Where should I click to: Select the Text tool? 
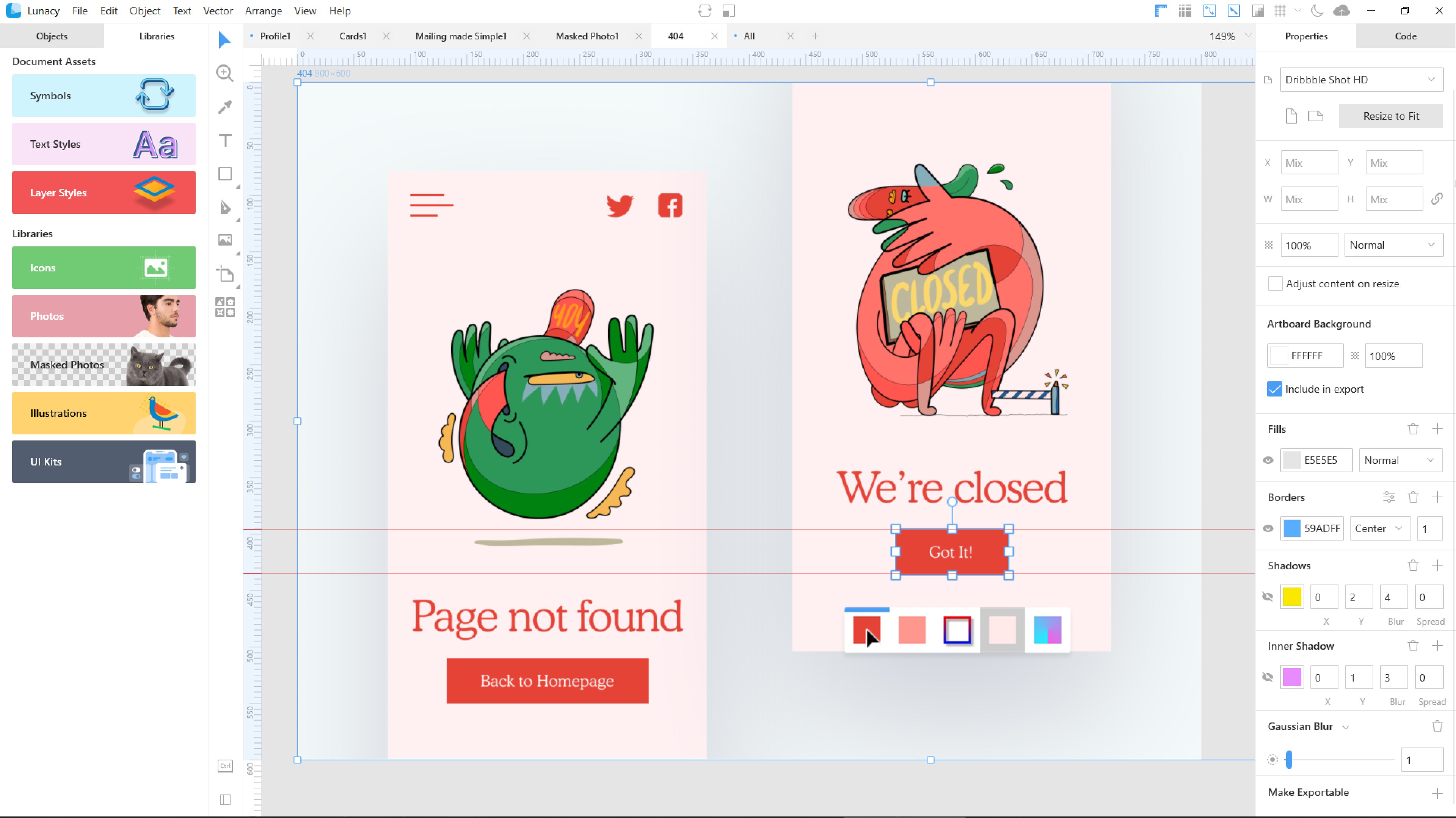click(x=225, y=141)
